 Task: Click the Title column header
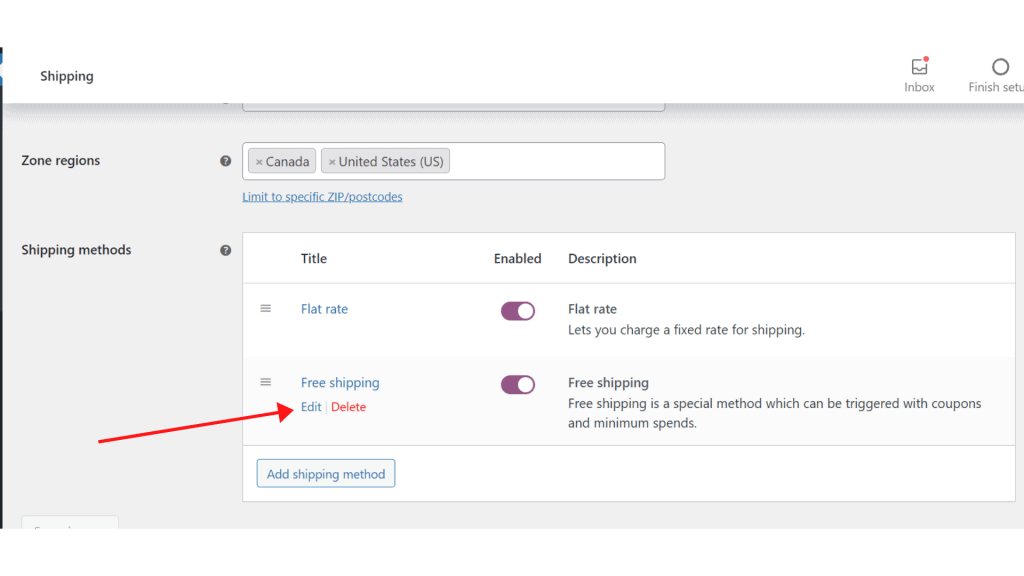(314, 259)
